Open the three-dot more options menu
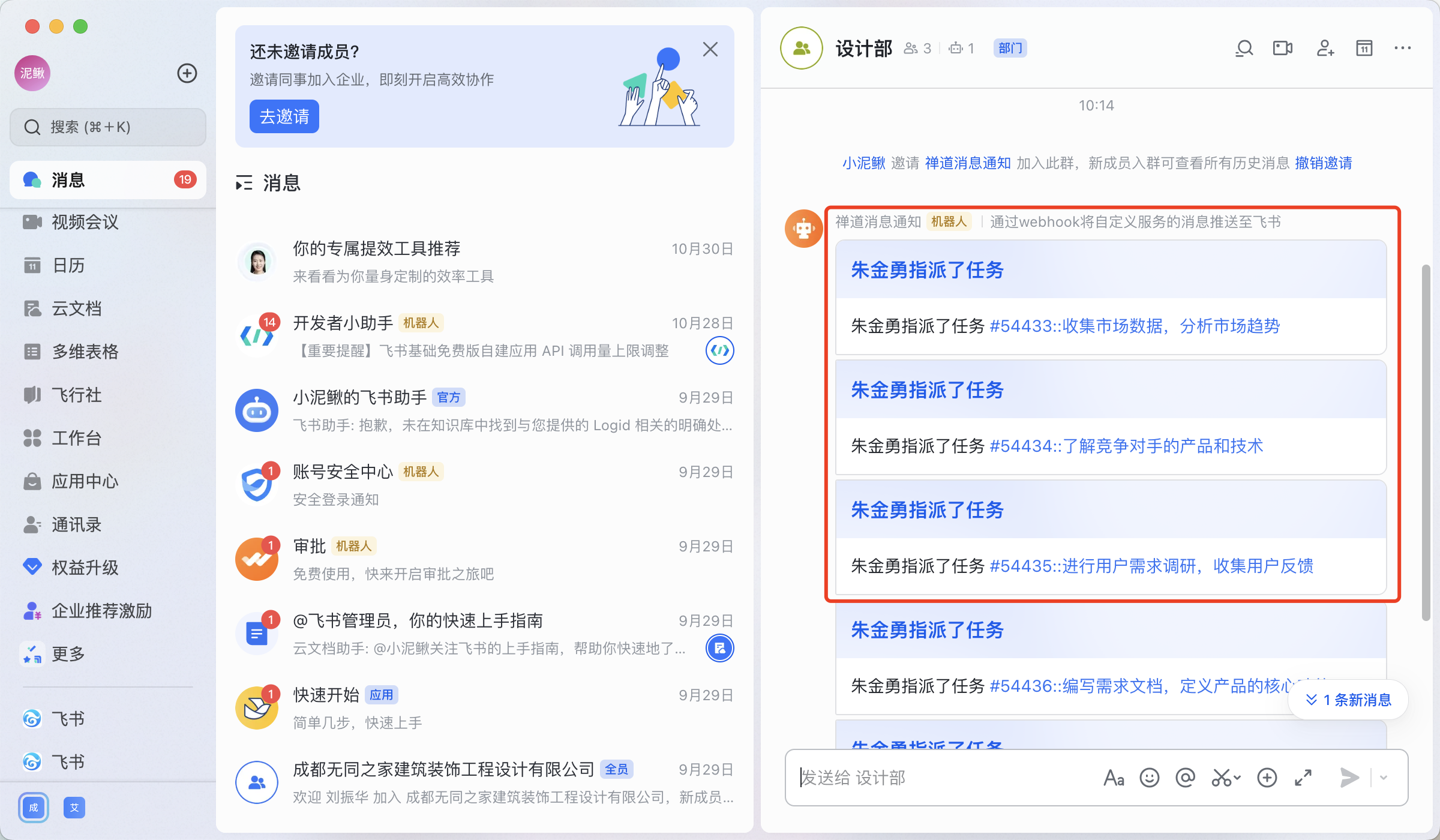Viewport: 1440px width, 840px height. click(1402, 48)
